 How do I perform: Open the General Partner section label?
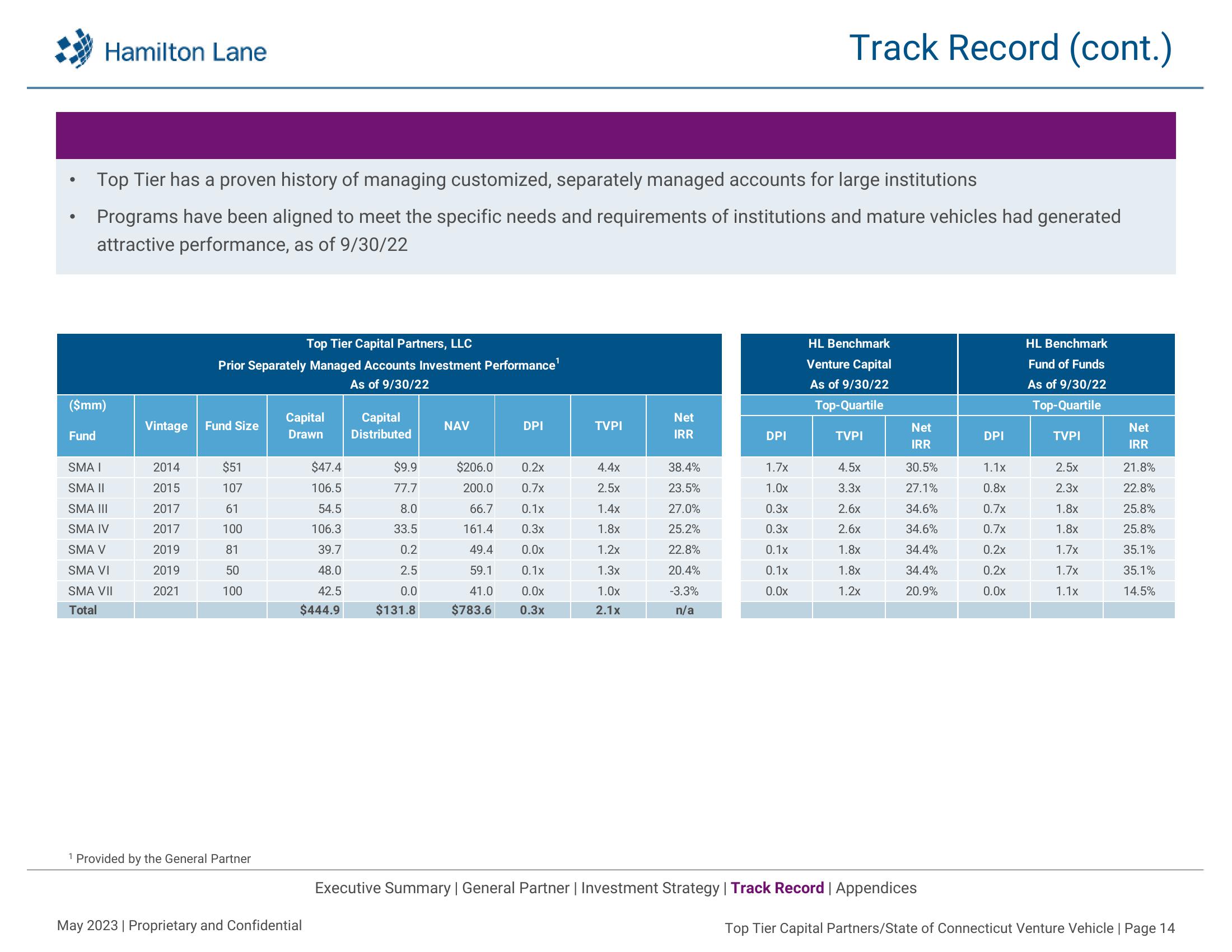click(x=516, y=888)
